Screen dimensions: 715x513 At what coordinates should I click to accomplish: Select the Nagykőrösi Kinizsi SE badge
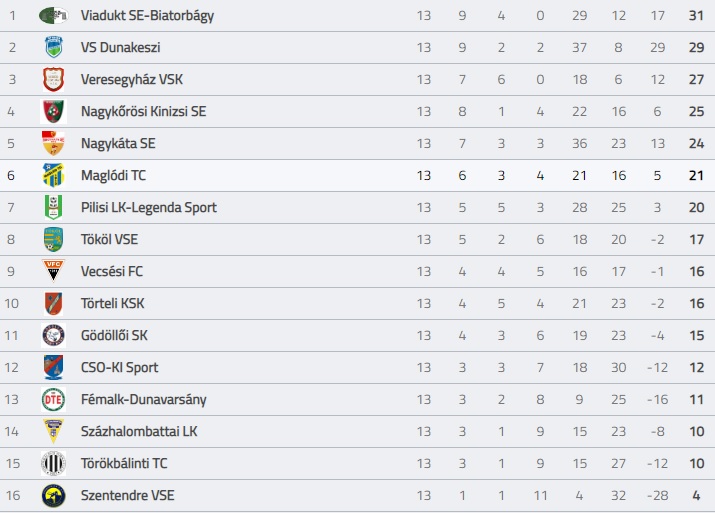point(53,111)
